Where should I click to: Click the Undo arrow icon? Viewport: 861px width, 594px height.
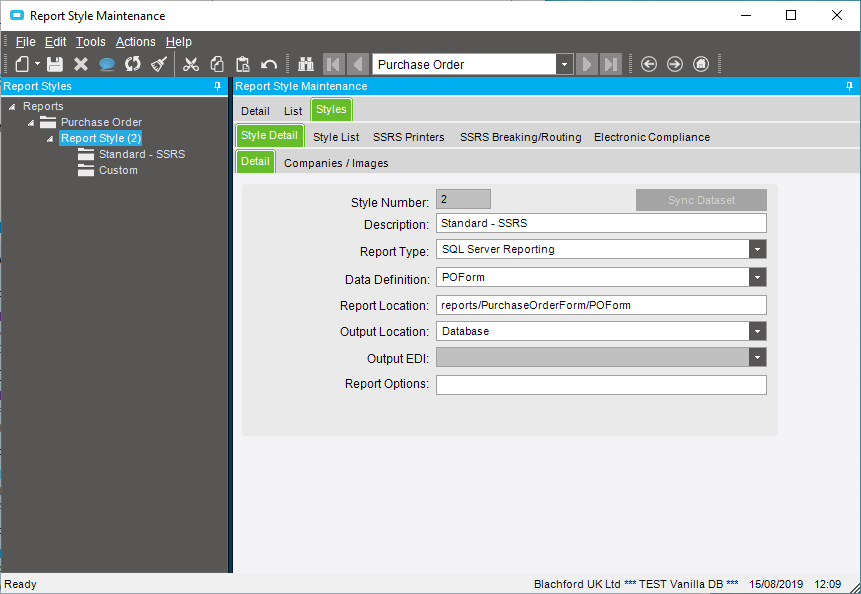tap(269, 64)
